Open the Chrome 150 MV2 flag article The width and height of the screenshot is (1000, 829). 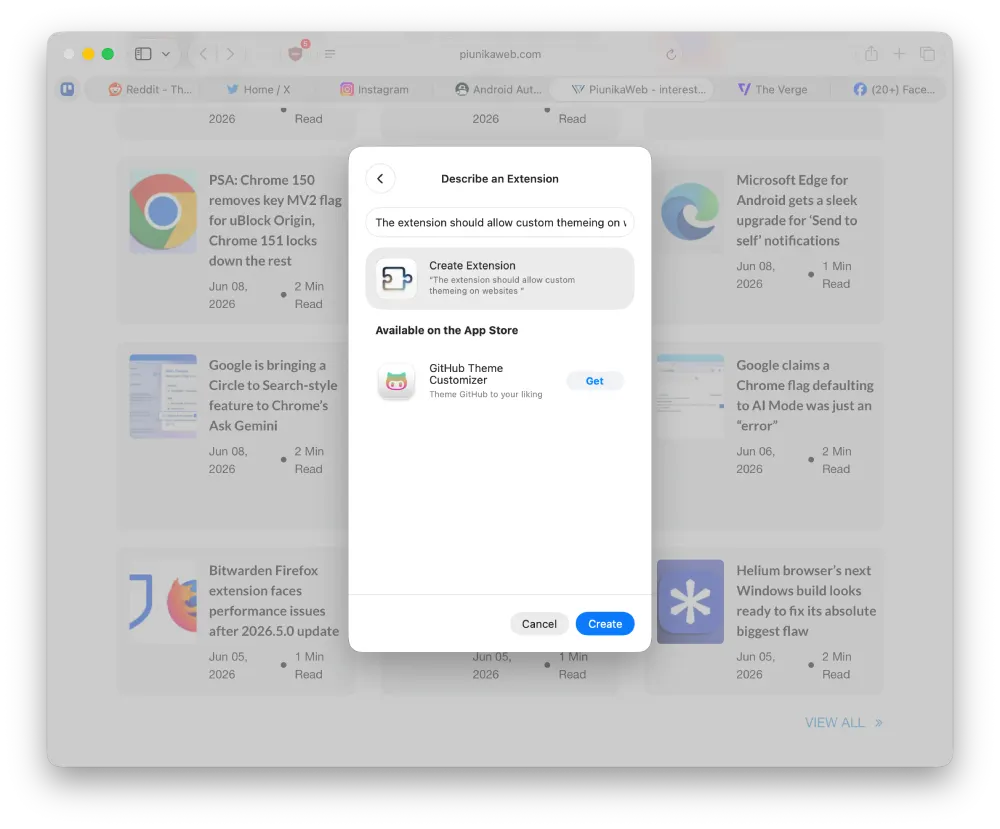276,220
